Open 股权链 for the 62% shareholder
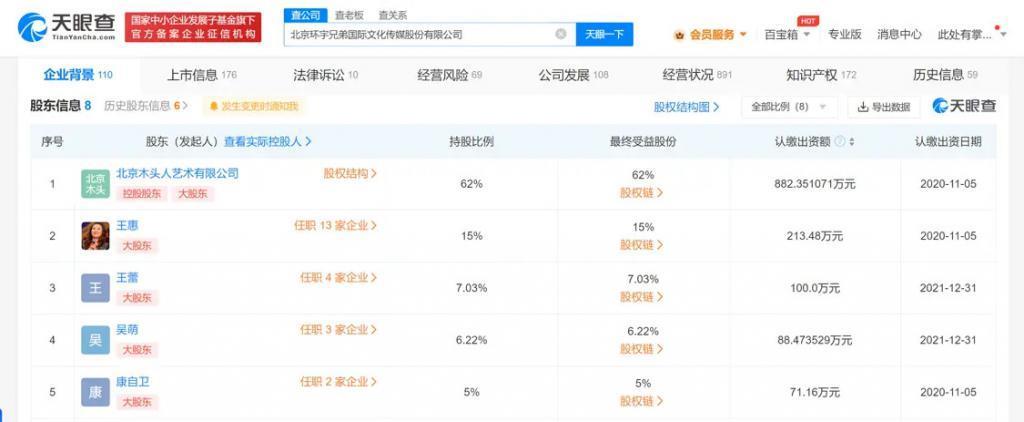This screenshot has width=1024, height=422. click(x=642, y=193)
